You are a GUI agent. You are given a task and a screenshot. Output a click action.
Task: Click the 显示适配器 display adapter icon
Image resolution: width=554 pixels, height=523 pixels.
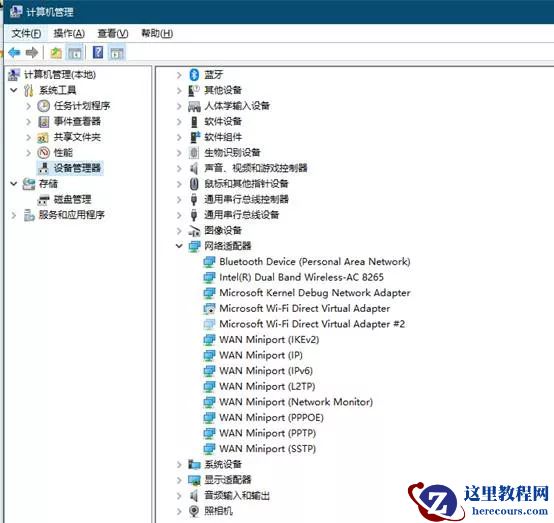click(x=194, y=480)
